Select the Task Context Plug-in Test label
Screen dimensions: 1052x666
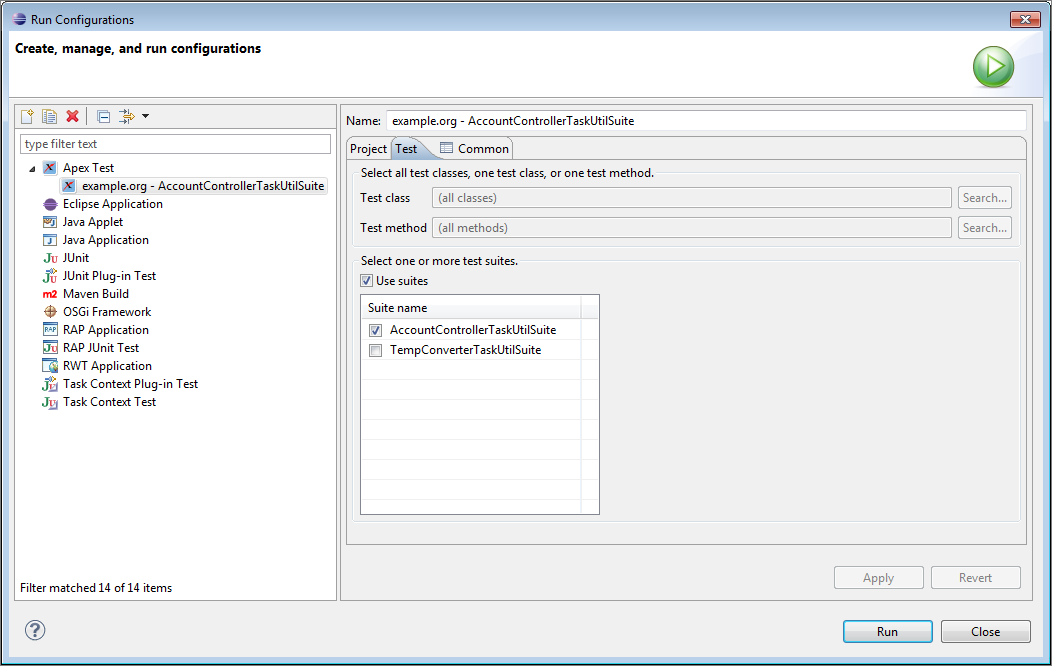click(131, 384)
